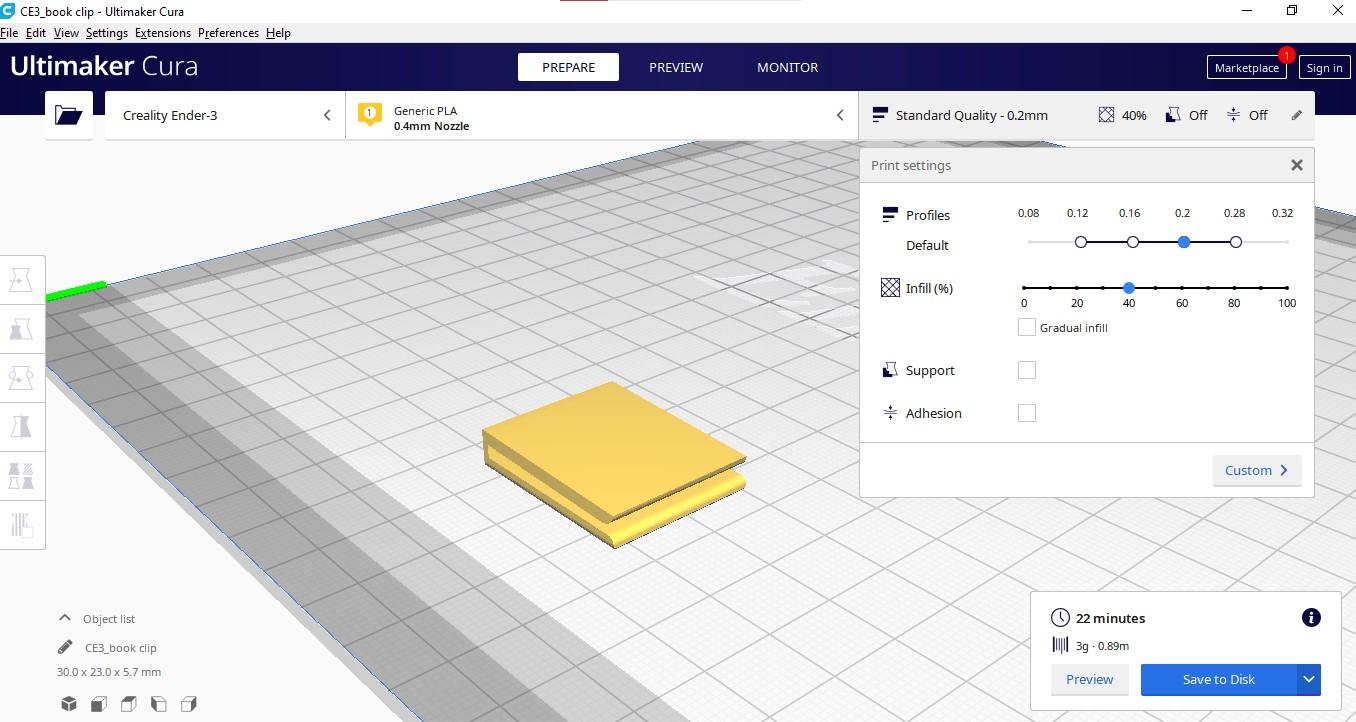Enable the Gradual infill checkbox
The width and height of the screenshot is (1356, 722).
[1026, 327]
